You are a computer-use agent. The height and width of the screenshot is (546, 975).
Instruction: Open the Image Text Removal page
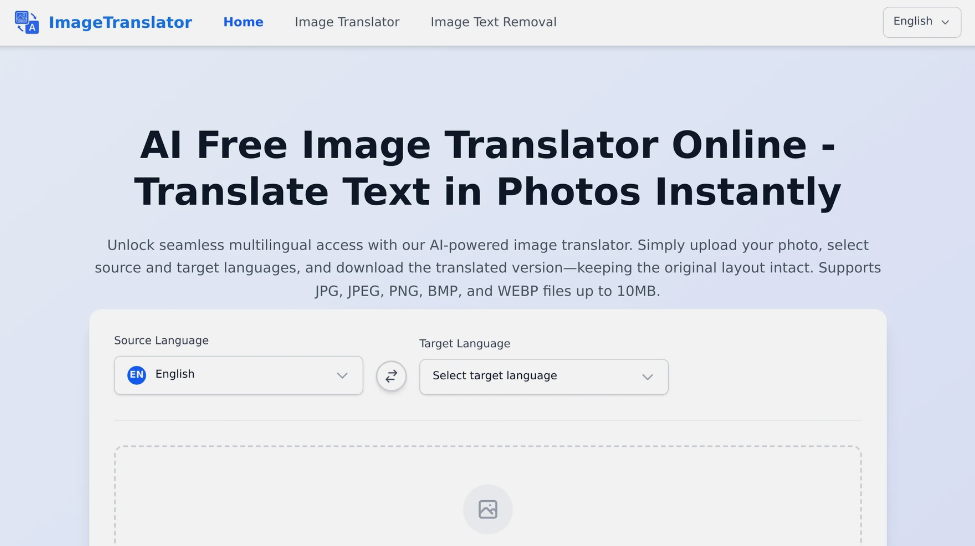[x=493, y=22]
